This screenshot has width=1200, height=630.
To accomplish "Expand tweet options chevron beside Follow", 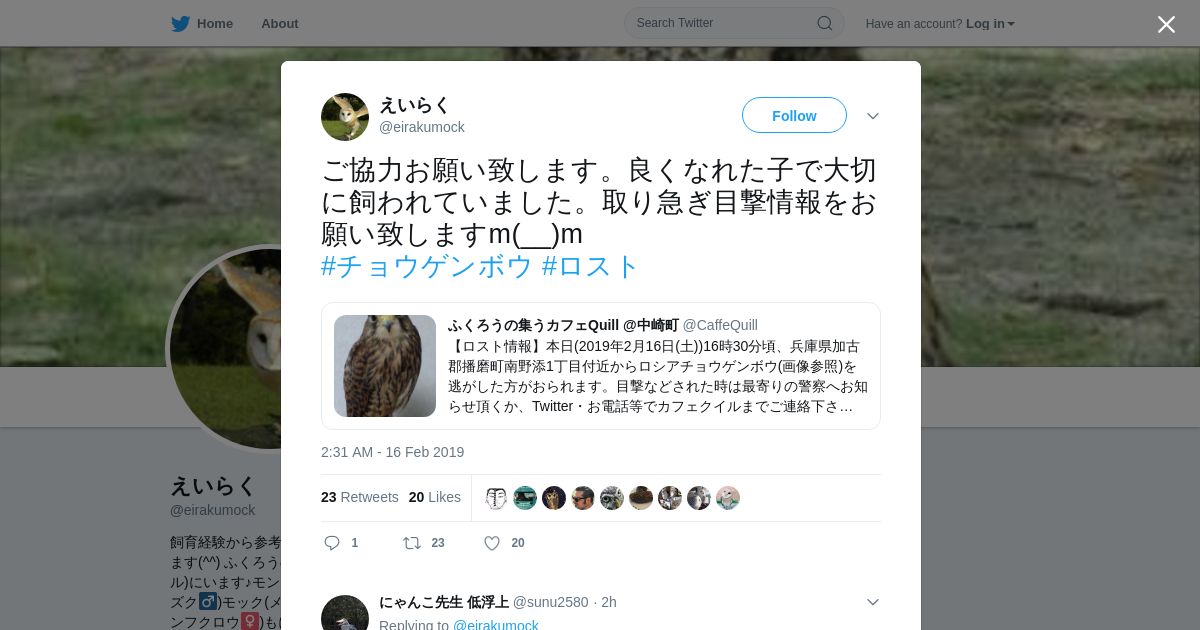I will point(873,116).
